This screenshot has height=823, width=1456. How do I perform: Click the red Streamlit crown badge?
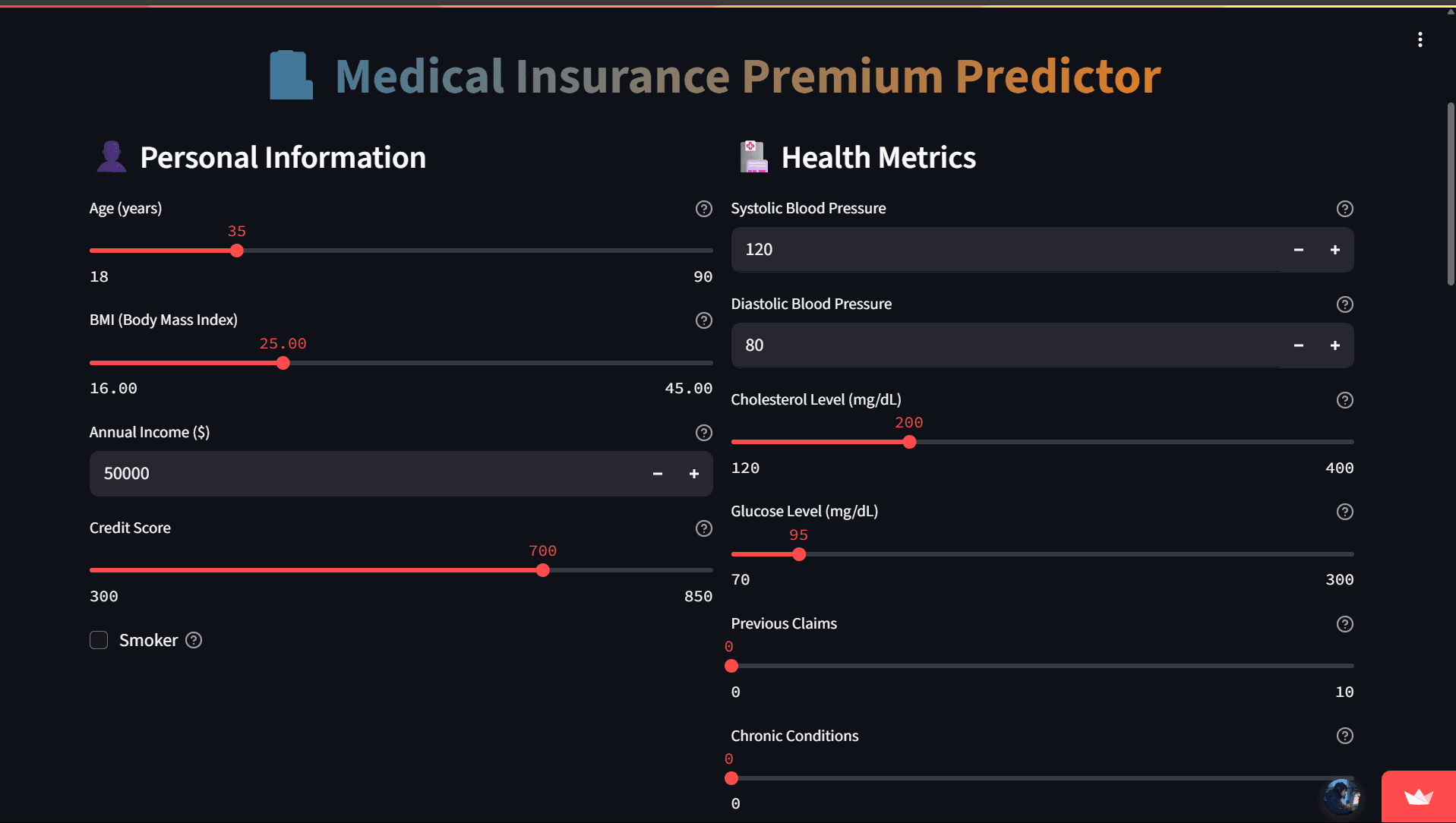[x=1419, y=799]
